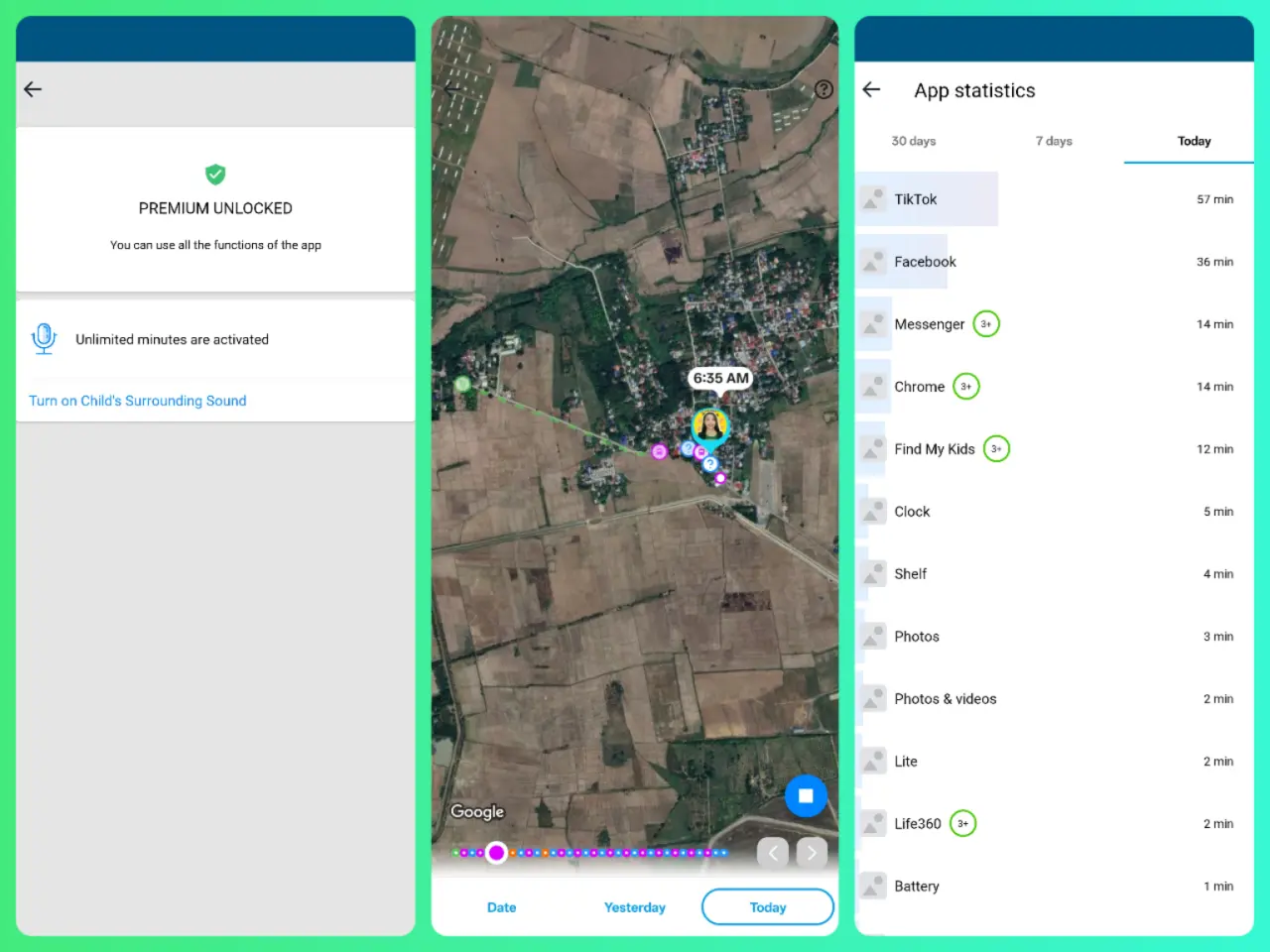The image size is (1270, 952).
Task: Tap the 3+ age badge next to Find My Kids
Action: click(996, 449)
